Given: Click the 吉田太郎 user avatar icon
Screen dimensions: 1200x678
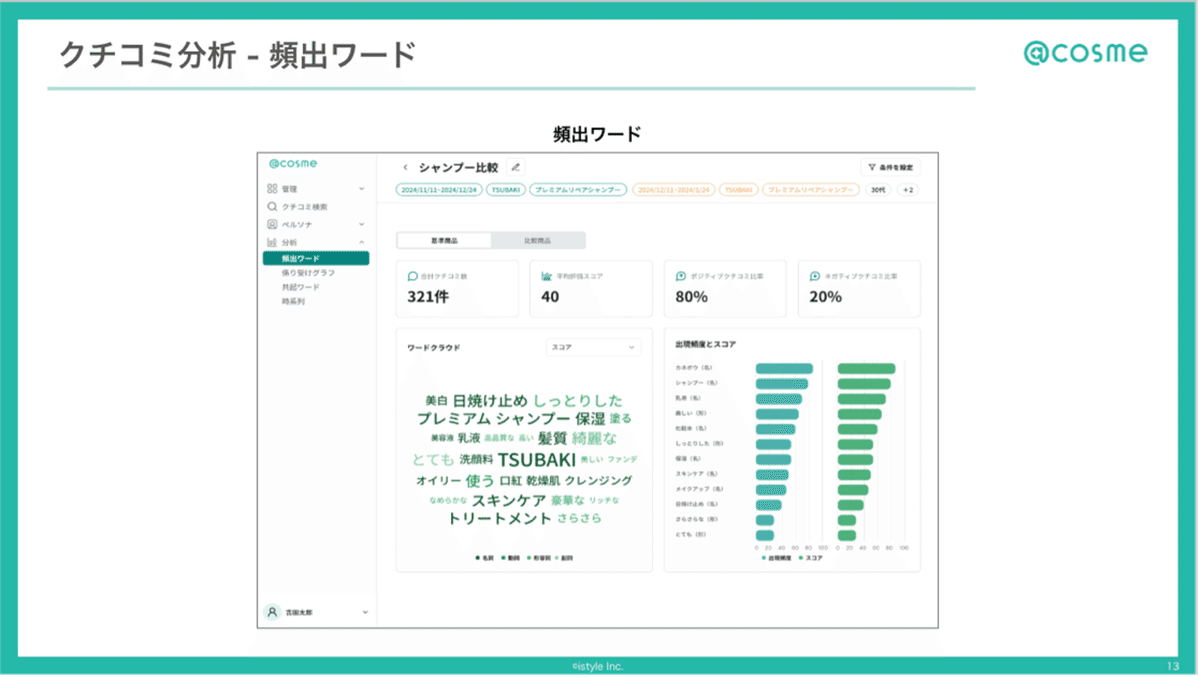Looking at the screenshot, I should [x=272, y=612].
